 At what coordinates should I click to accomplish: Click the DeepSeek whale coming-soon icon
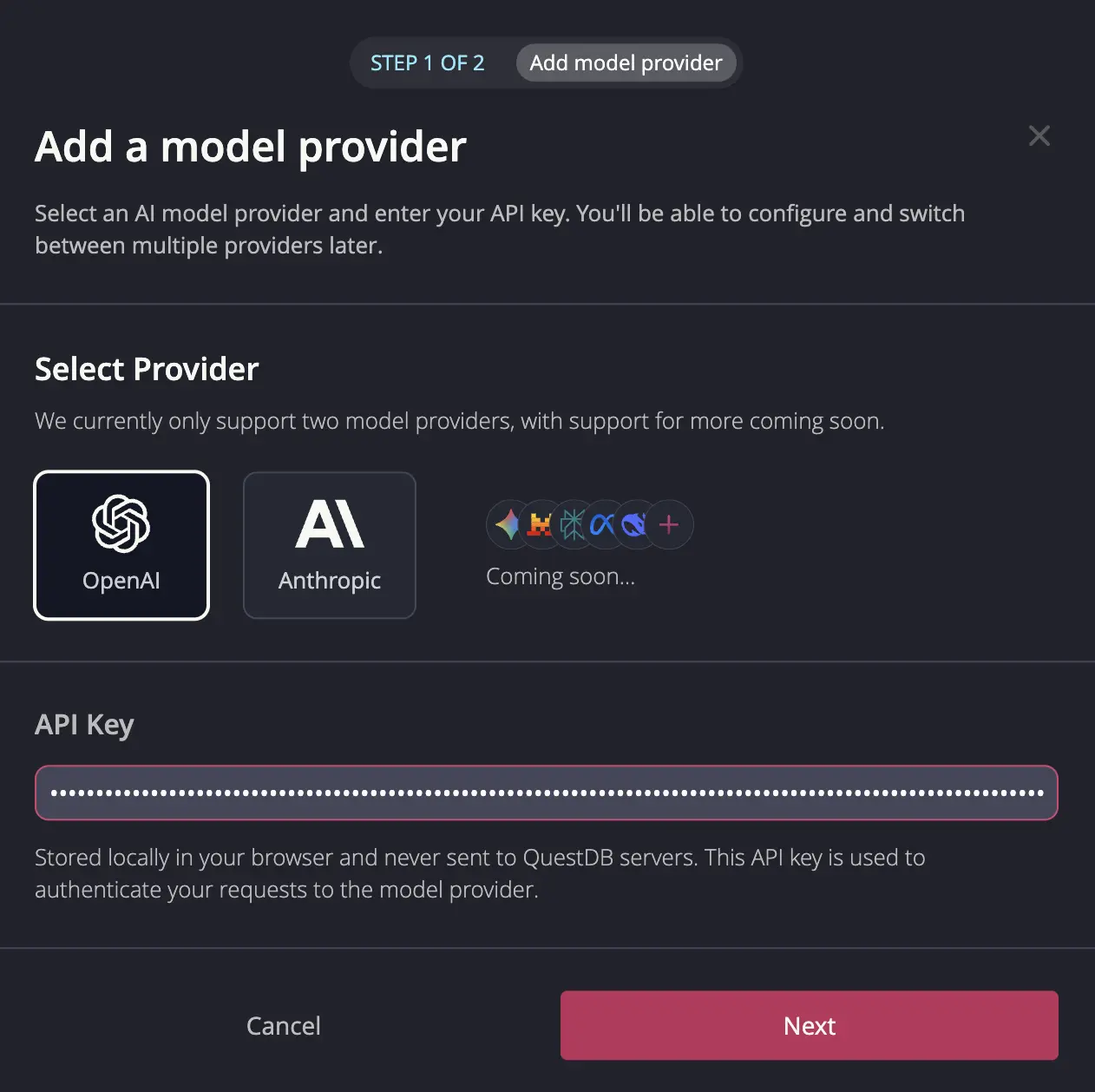(x=635, y=524)
